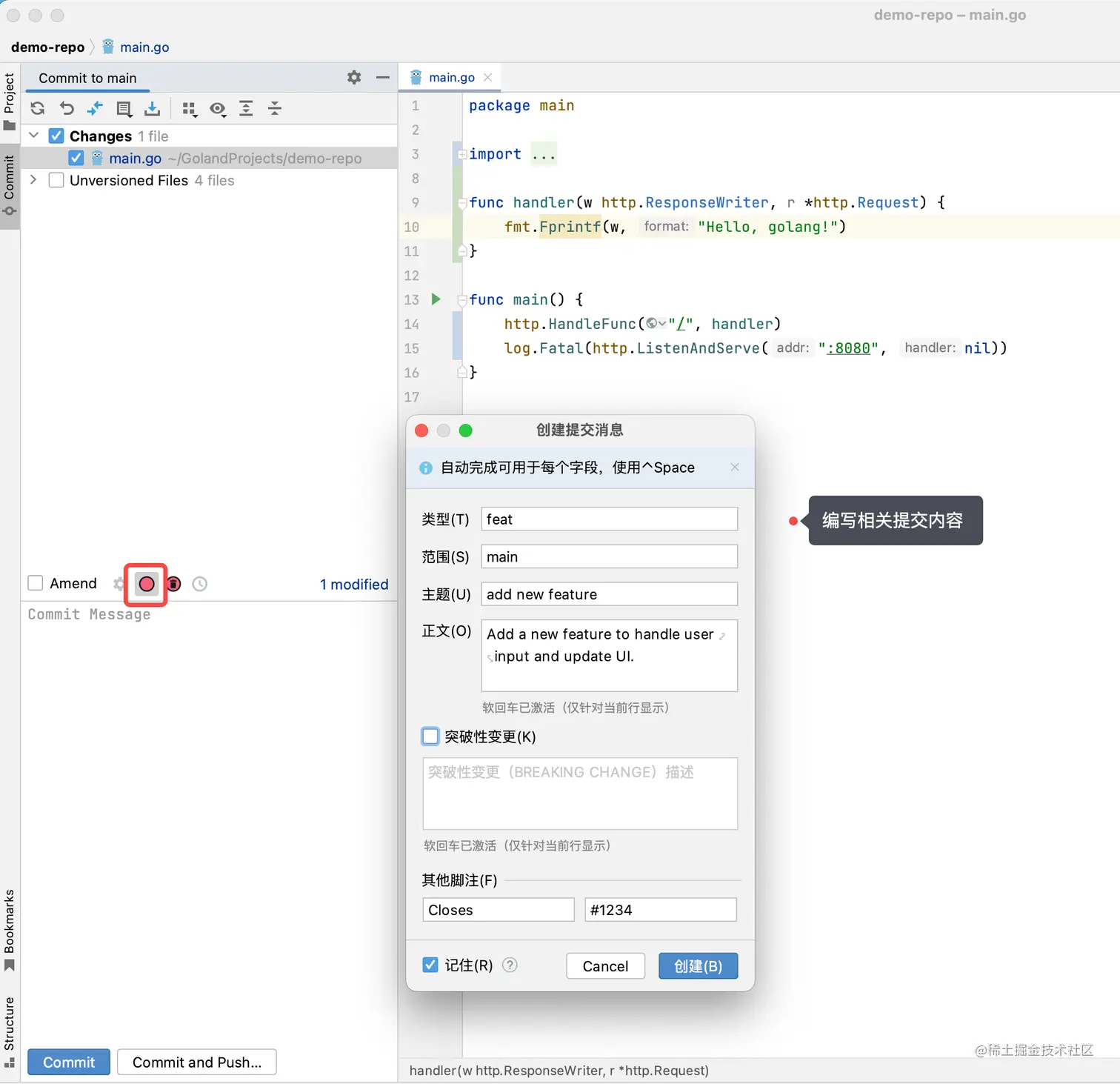Click the Refresh icon in Commit toolbar
This screenshot has height=1084, width=1120.
(x=38, y=109)
